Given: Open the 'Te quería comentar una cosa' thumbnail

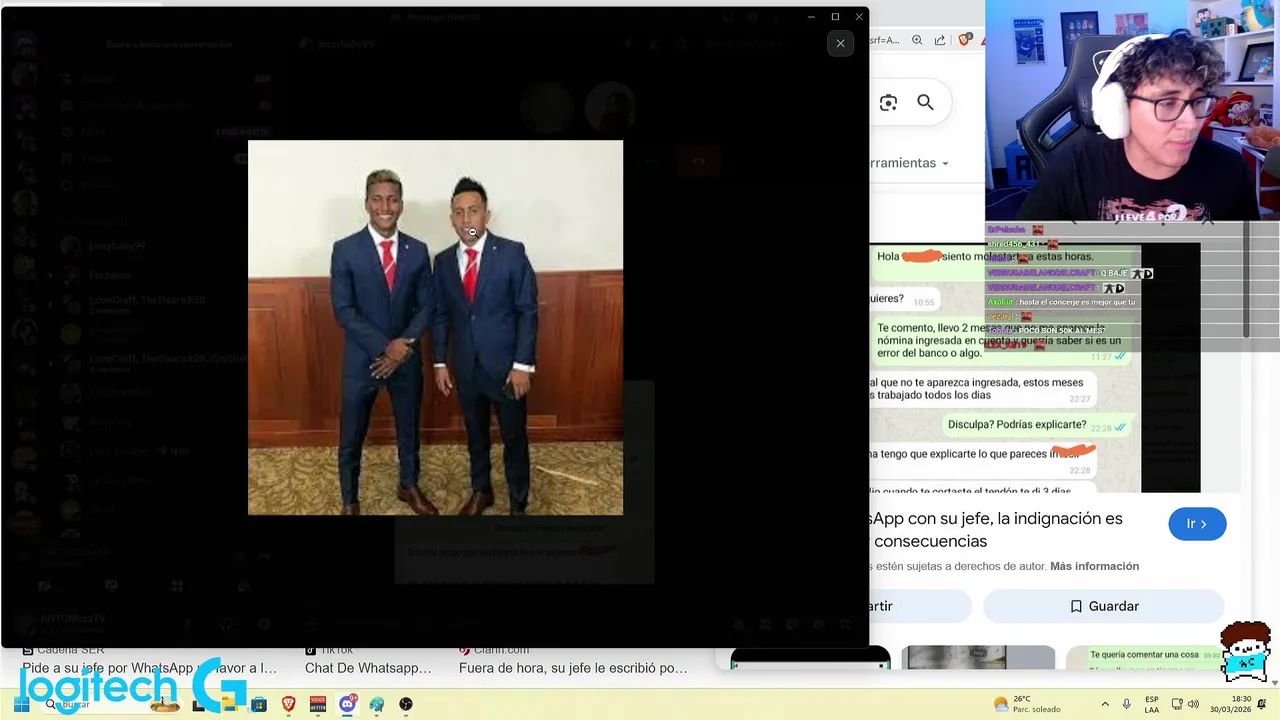Looking at the screenshot, I should (1145, 657).
